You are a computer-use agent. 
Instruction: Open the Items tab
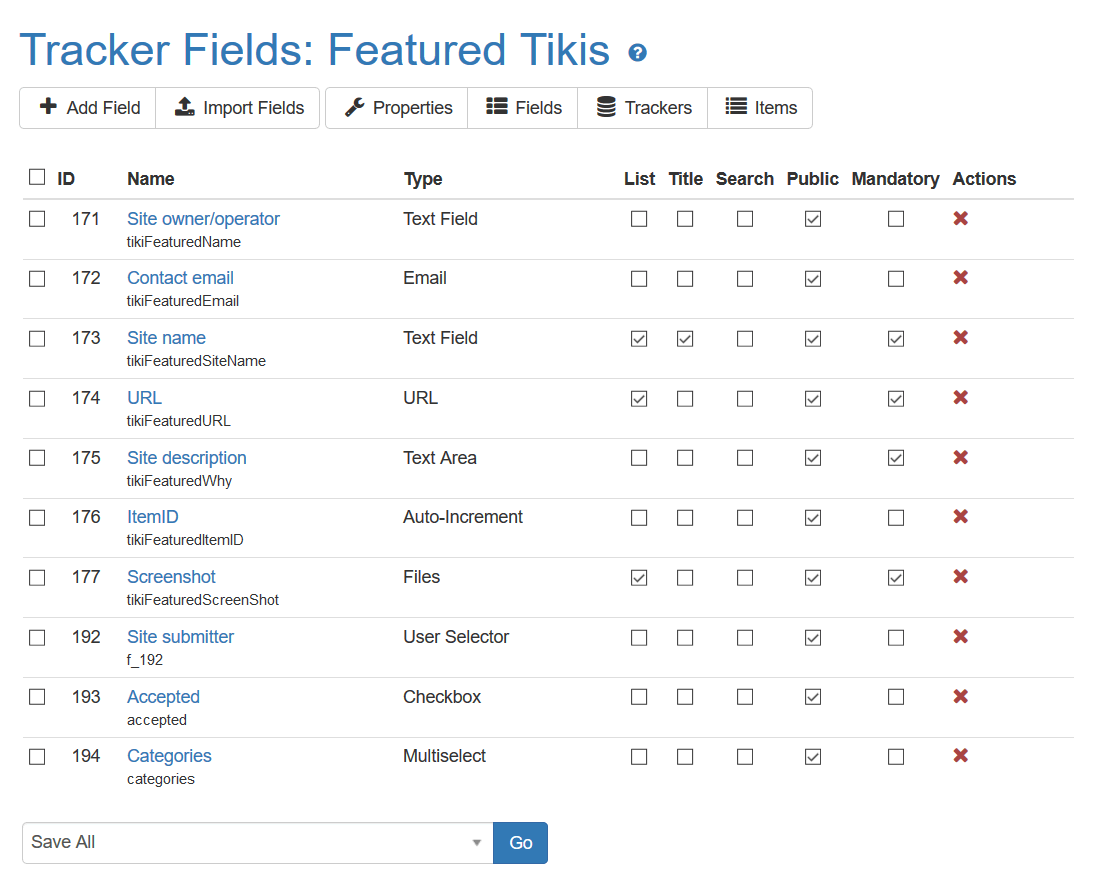(x=760, y=108)
